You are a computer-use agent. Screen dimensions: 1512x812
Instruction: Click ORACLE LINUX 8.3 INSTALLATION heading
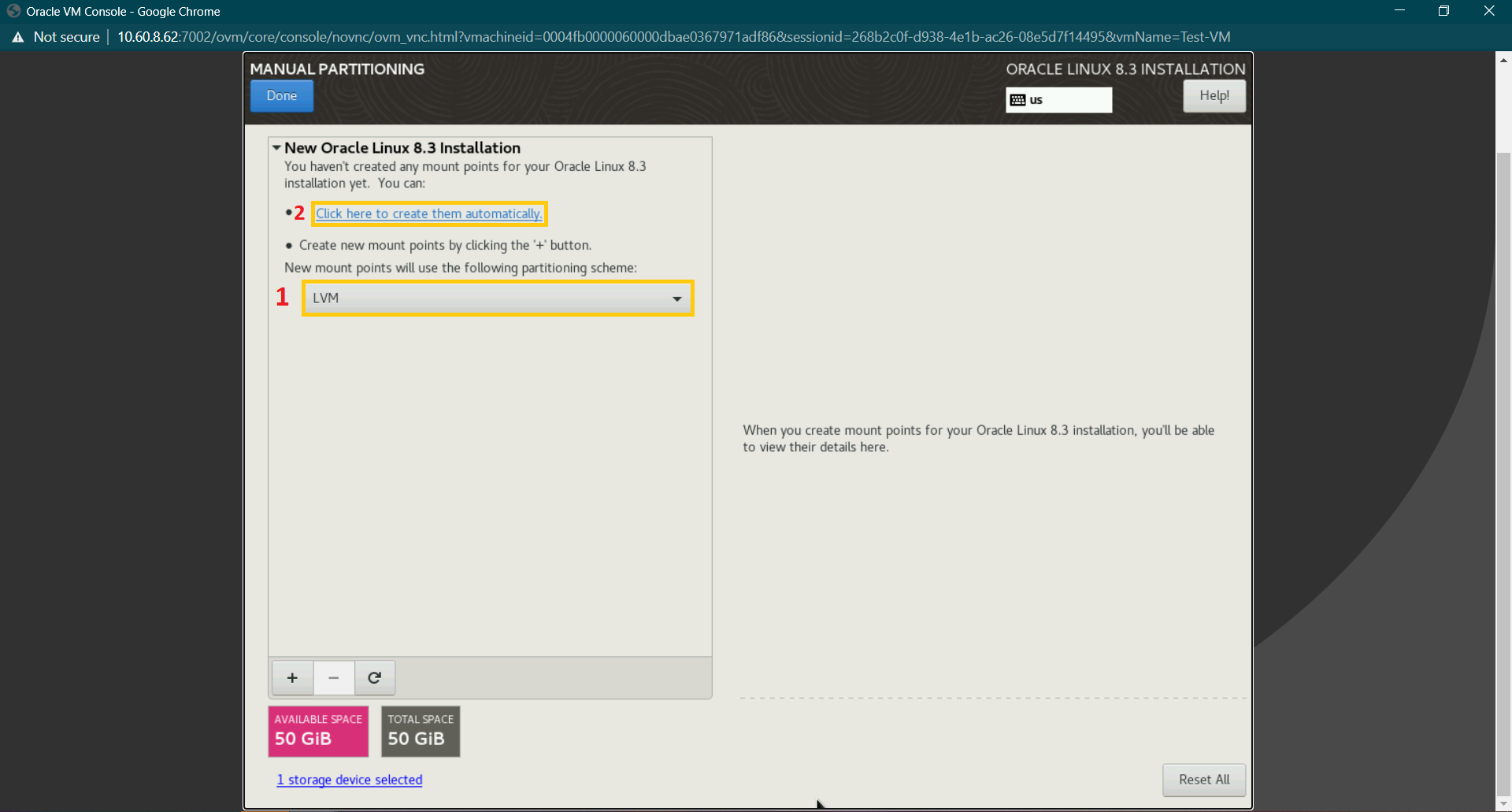(1125, 69)
